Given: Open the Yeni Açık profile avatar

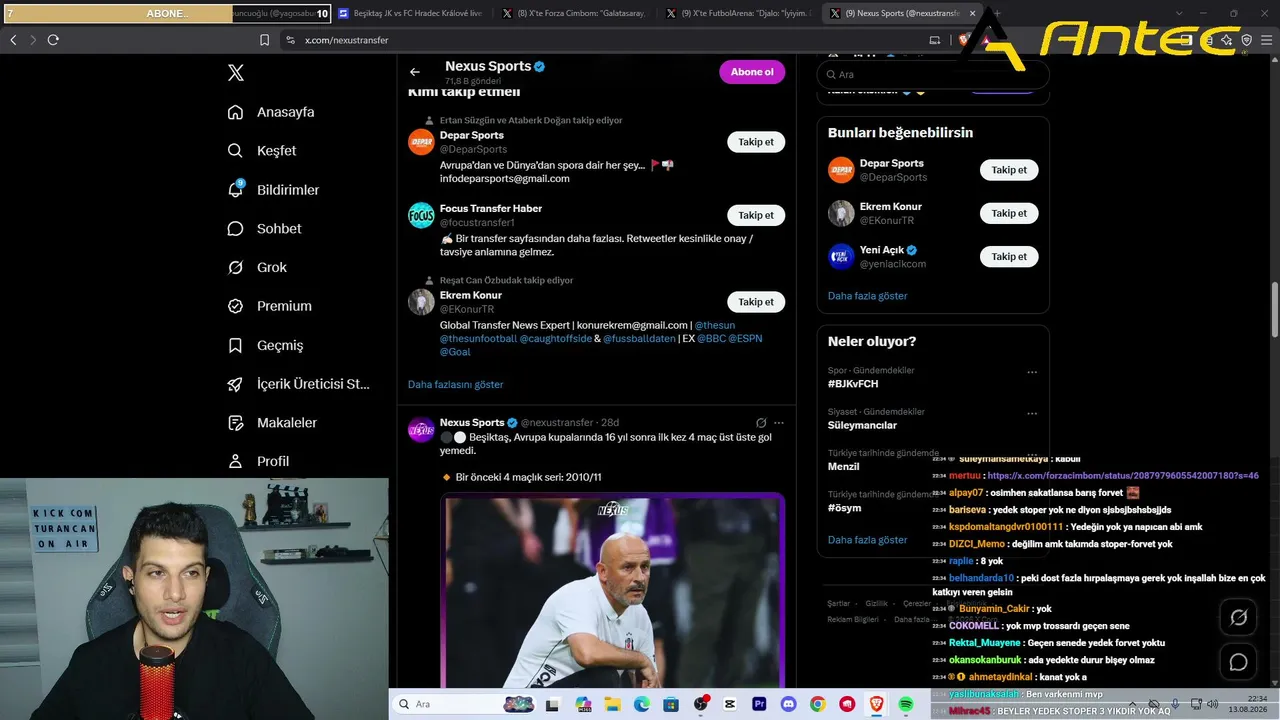Looking at the screenshot, I should click(841, 257).
